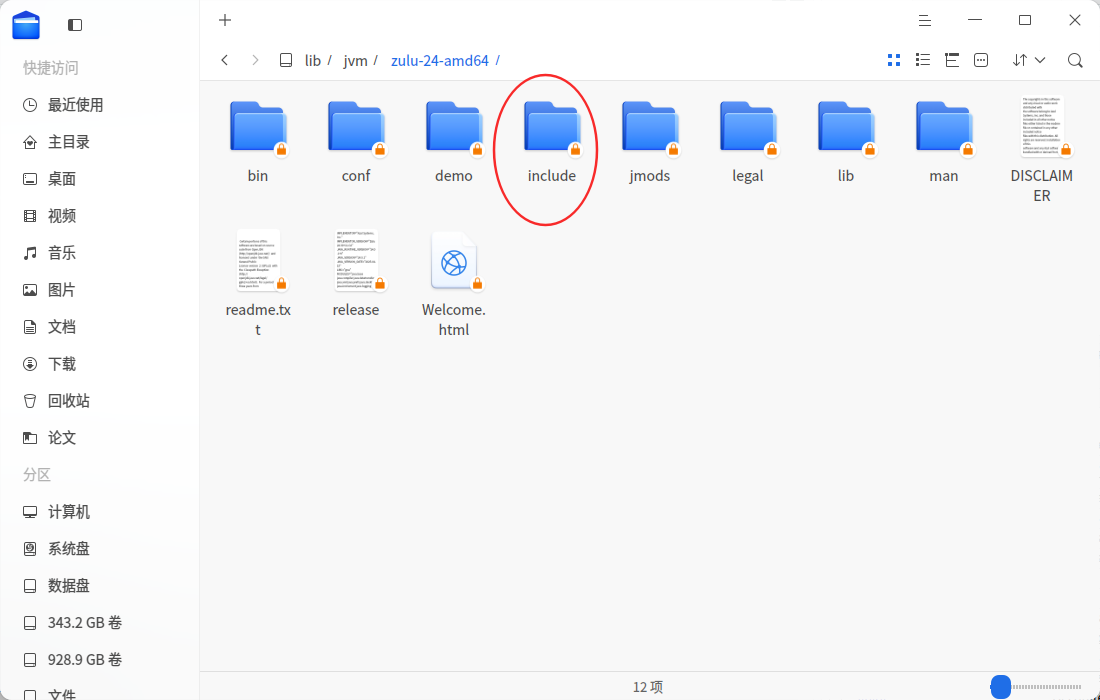Select the DISCLAIMER file thumbnail
Viewport: 1100px width, 700px height.
point(1042,126)
